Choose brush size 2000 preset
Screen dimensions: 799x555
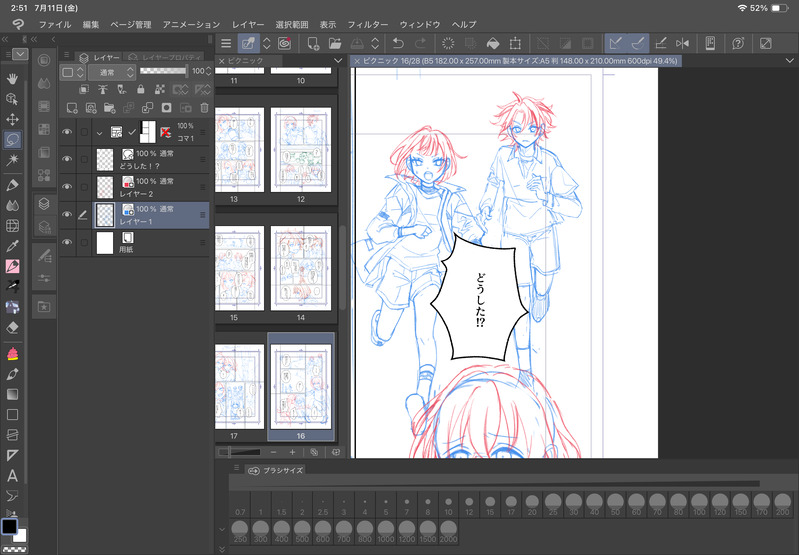tap(448, 532)
